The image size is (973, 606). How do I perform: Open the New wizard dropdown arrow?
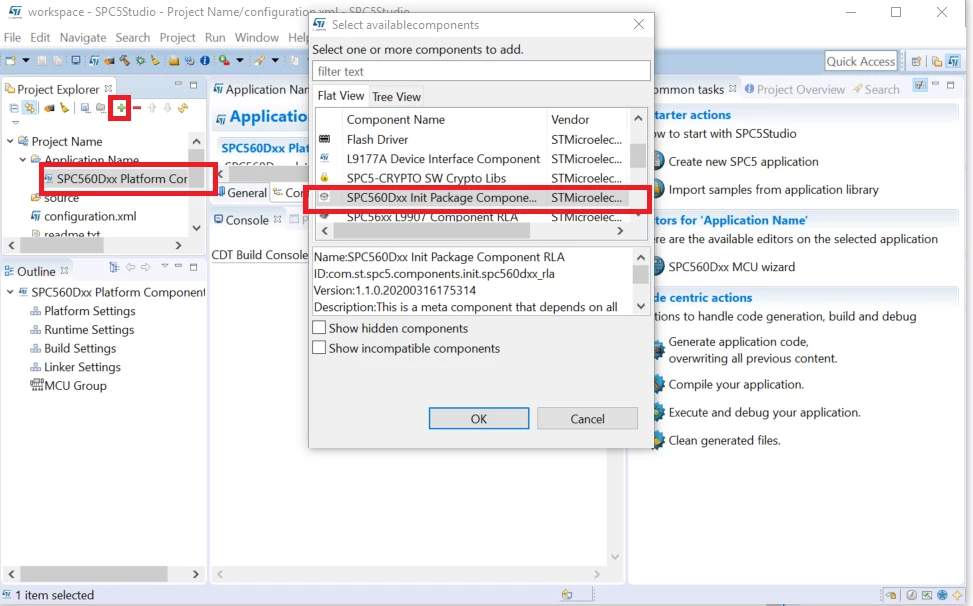(x=25, y=61)
